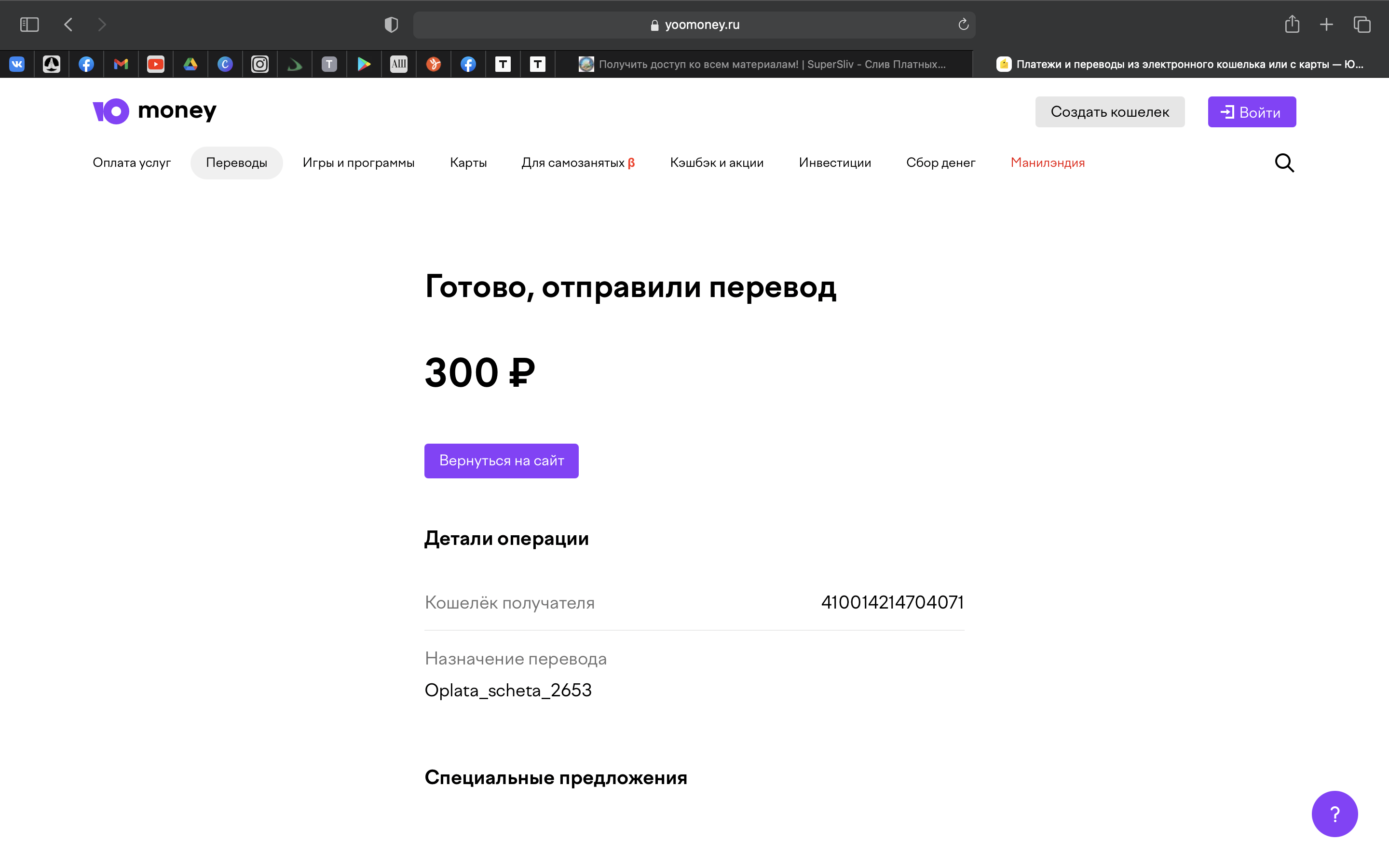This screenshot has height=868, width=1389.
Task: Open a new tab with plus icon
Action: 1326,25
